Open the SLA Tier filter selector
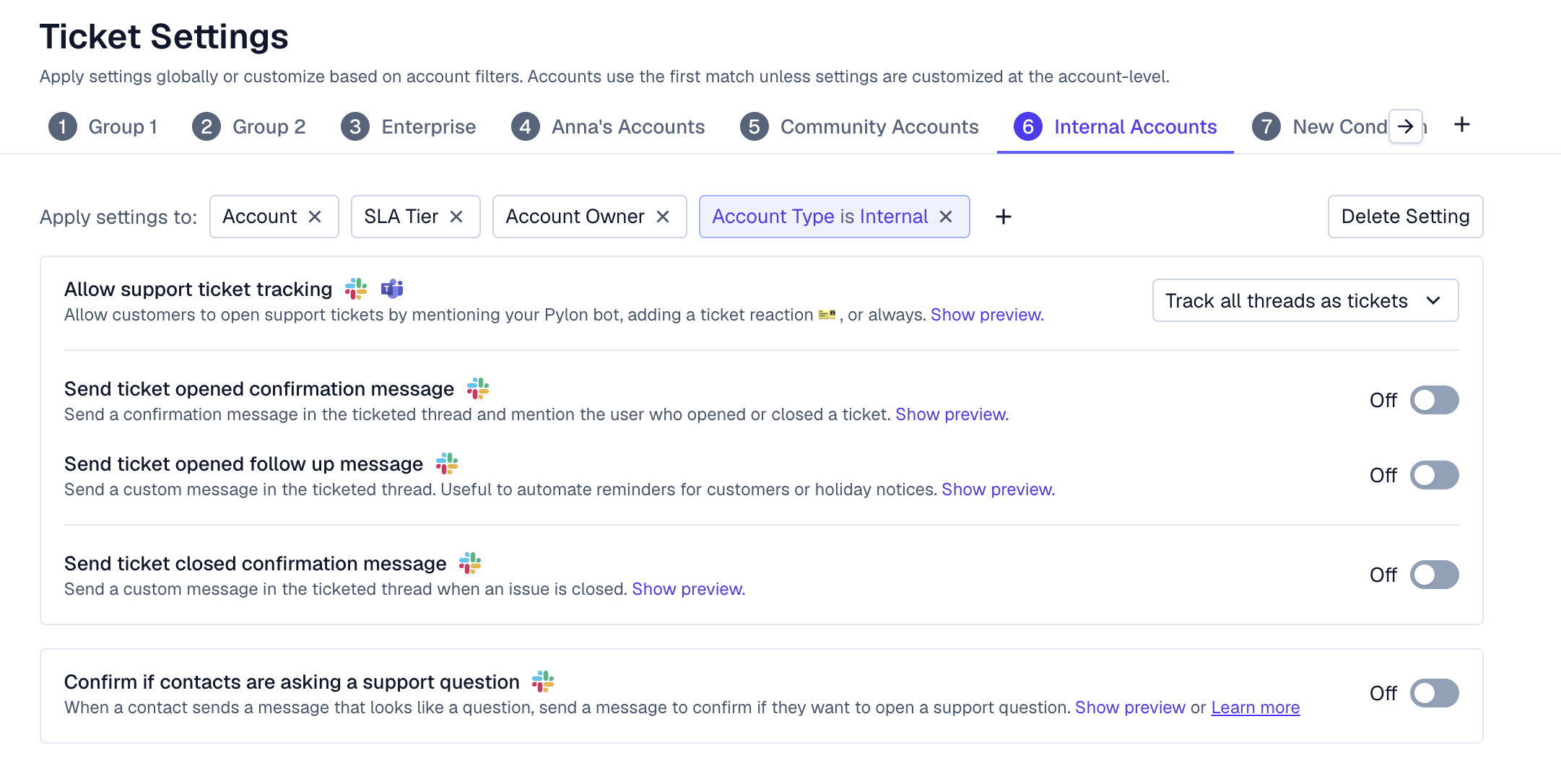Screen dimensions: 1561x784 401,217
